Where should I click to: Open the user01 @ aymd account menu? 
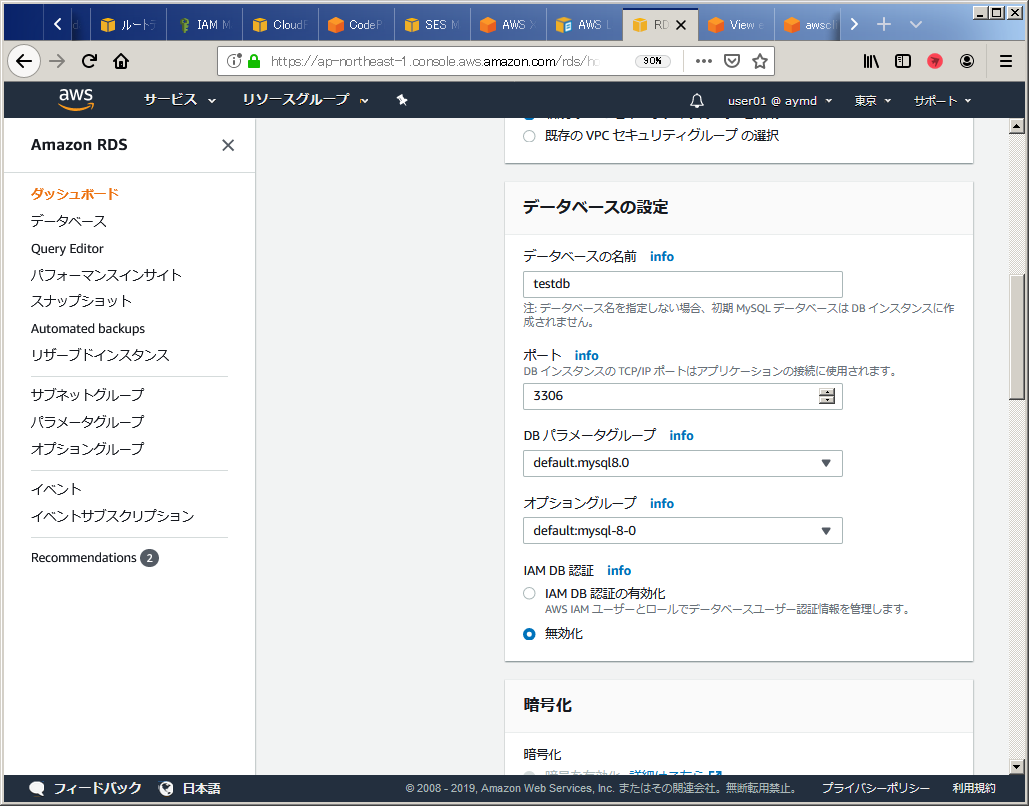point(780,100)
